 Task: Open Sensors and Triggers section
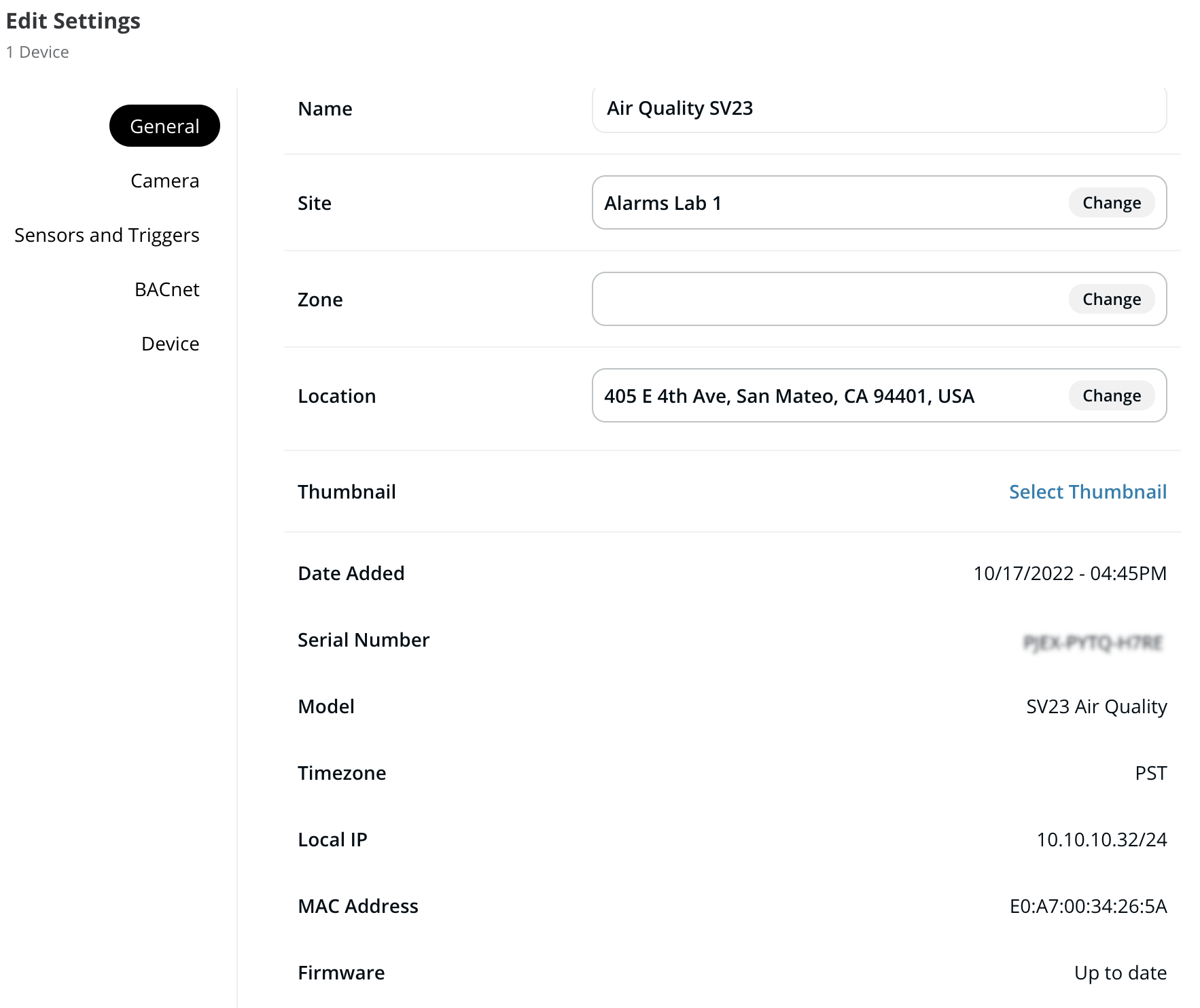tap(107, 235)
